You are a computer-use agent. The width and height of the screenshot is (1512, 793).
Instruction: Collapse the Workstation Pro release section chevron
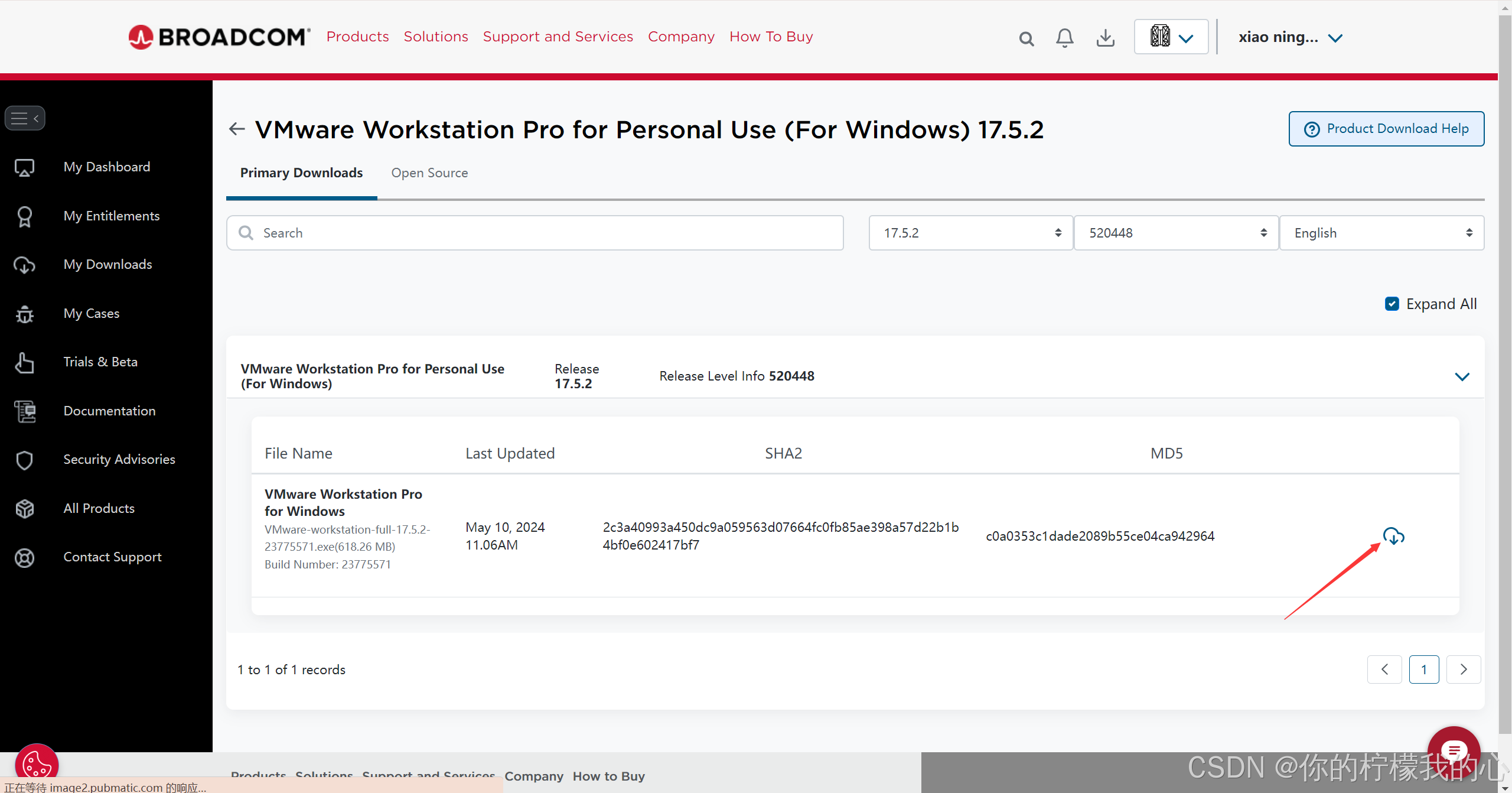1462,376
